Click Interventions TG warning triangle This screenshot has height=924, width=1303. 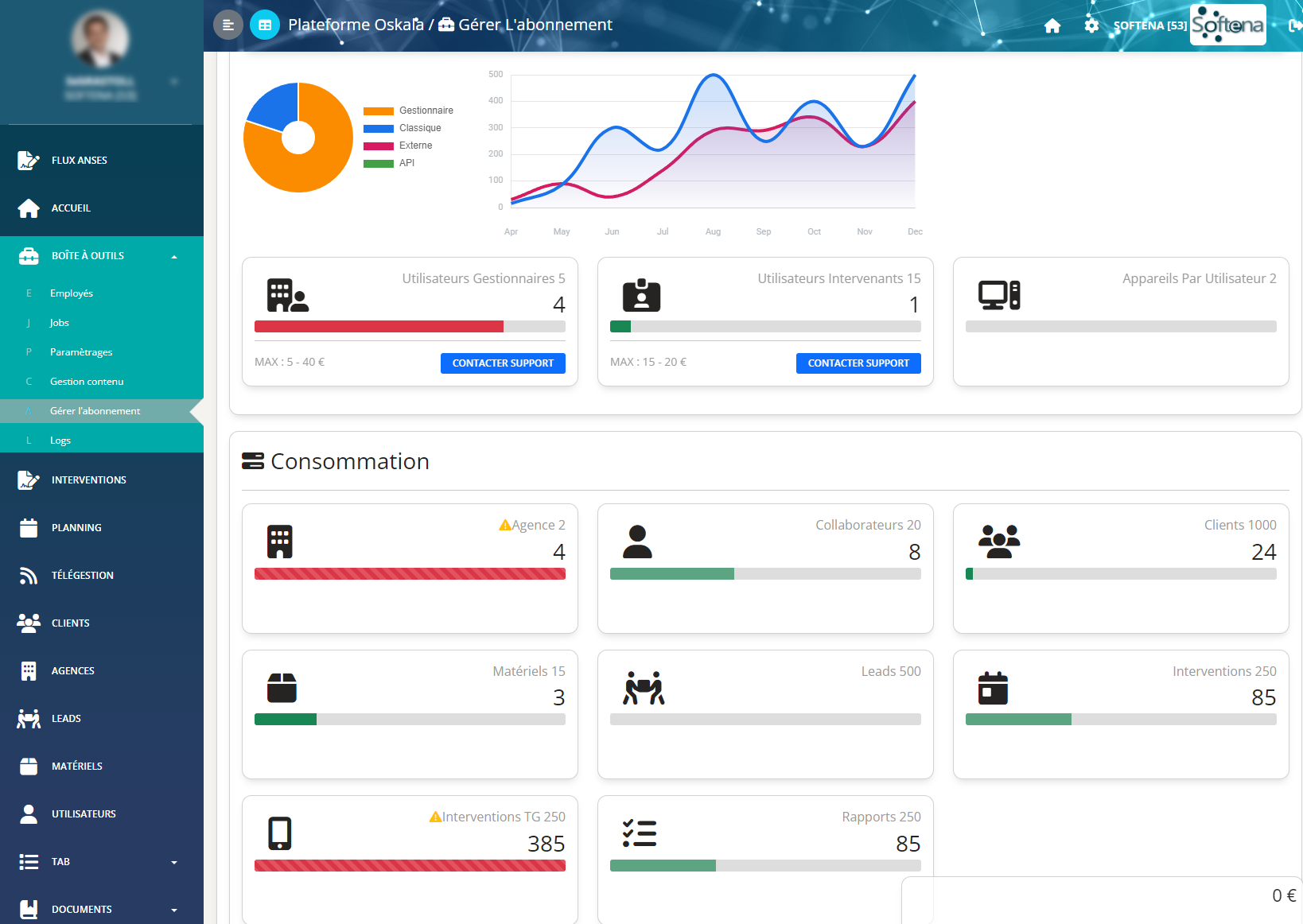pos(436,817)
